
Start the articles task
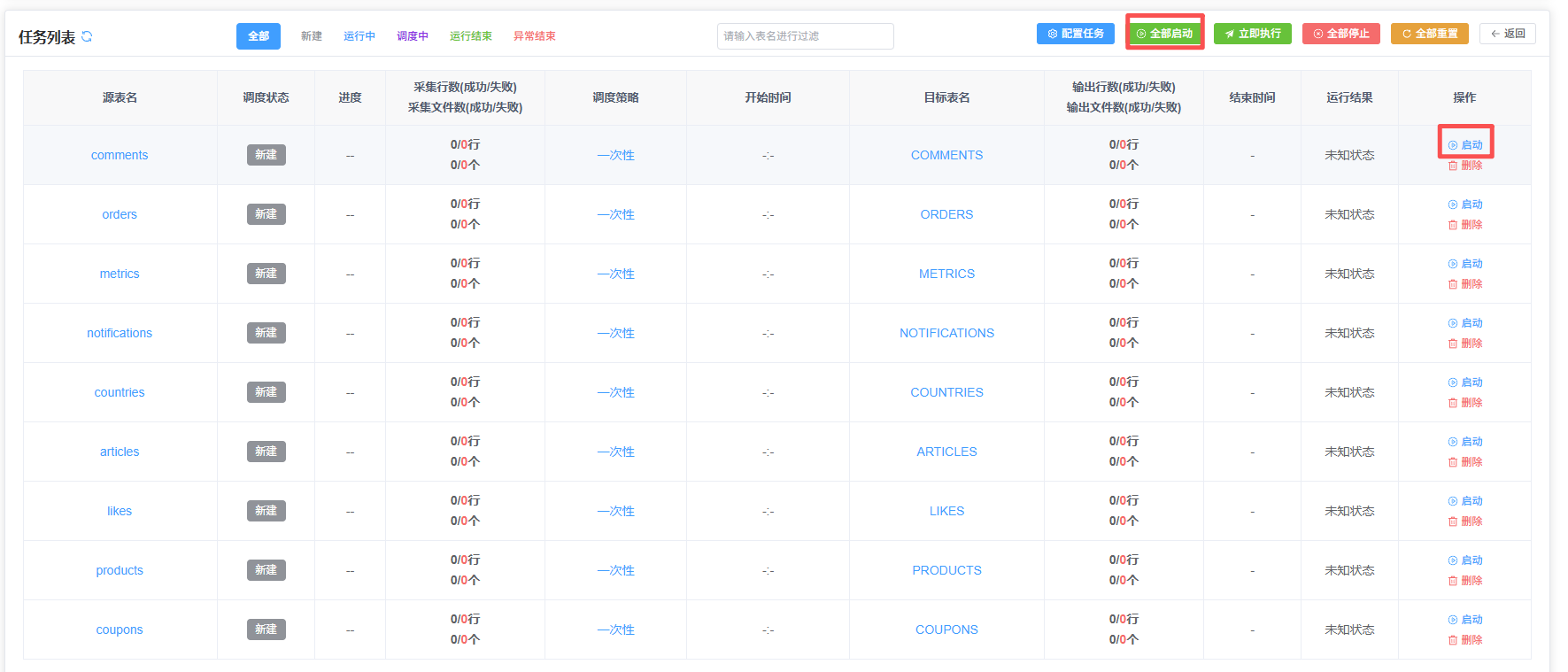pos(1465,442)
